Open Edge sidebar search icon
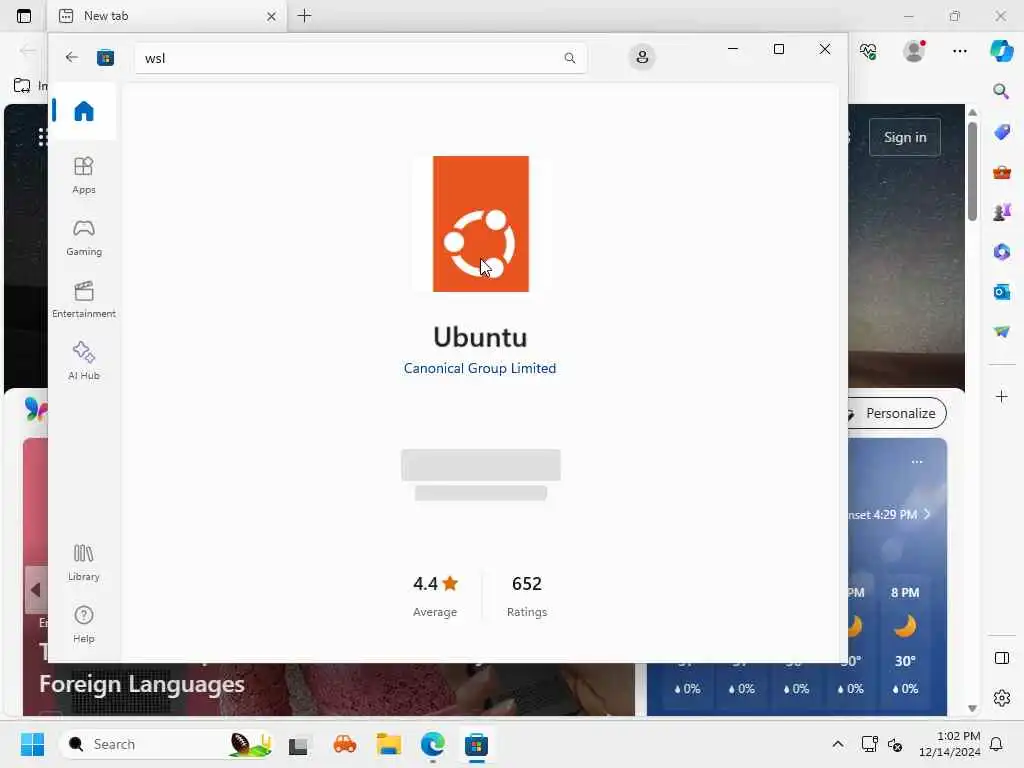 point(1001,91)
